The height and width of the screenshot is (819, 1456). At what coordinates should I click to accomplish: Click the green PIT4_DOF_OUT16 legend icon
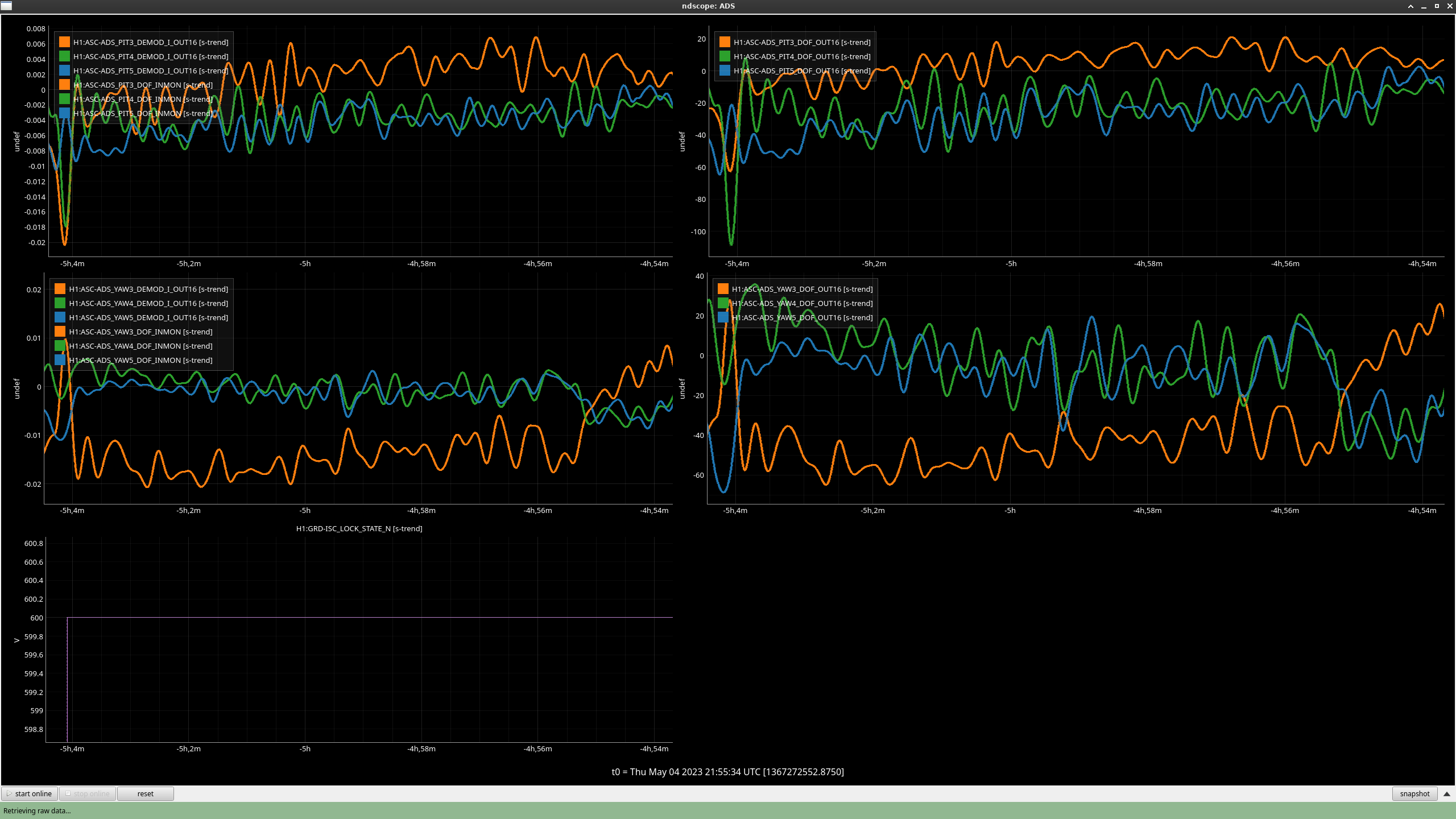[x=725, y=56]
